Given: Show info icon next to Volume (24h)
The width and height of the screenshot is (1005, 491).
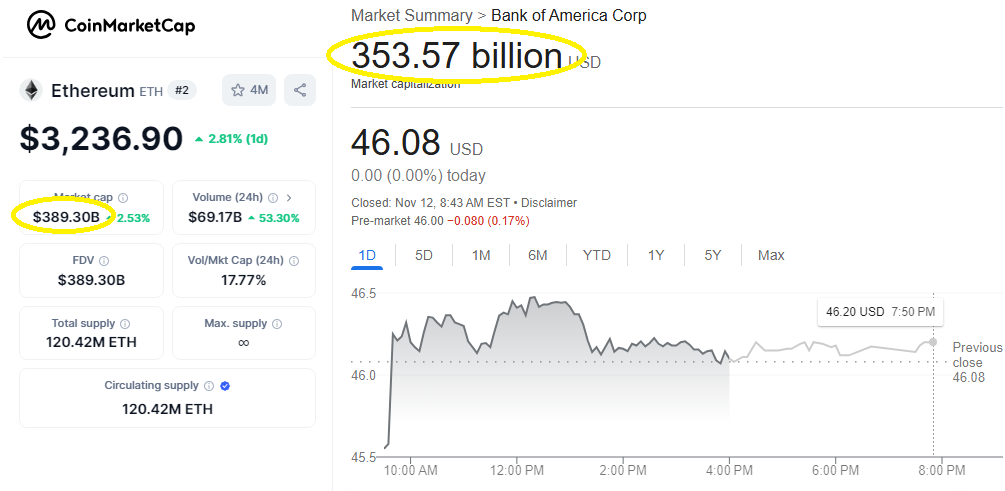Looking at the screenshot, I should pyautogui.click(x=273, y=197).
